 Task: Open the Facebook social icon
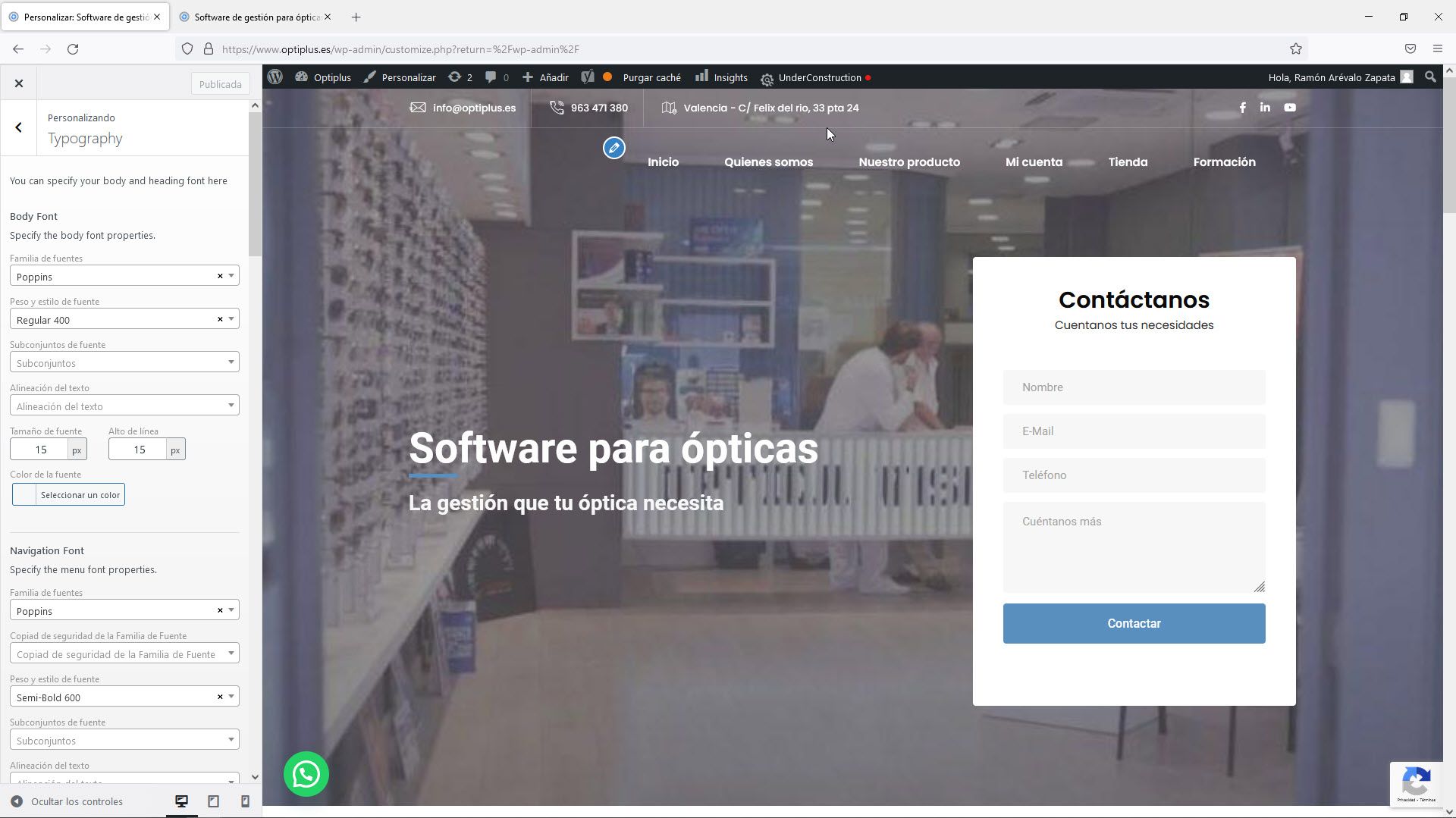point(1242,108)
